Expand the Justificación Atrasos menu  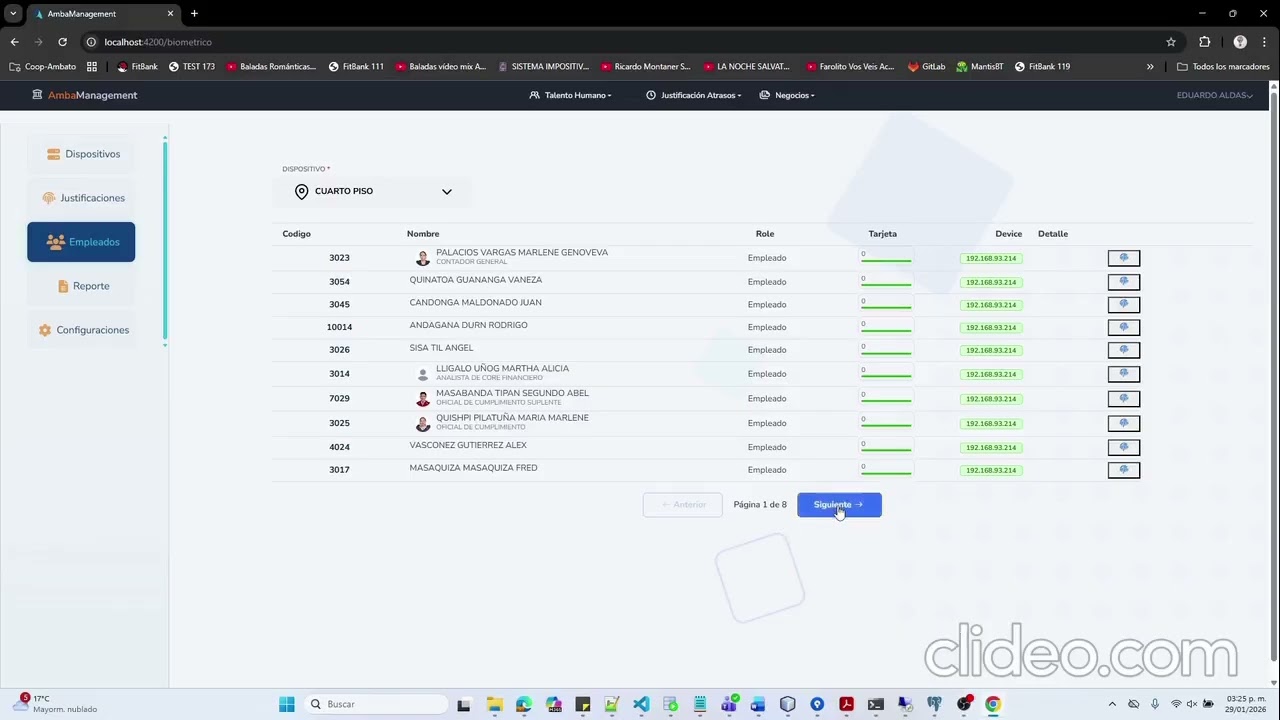point(694,95)
